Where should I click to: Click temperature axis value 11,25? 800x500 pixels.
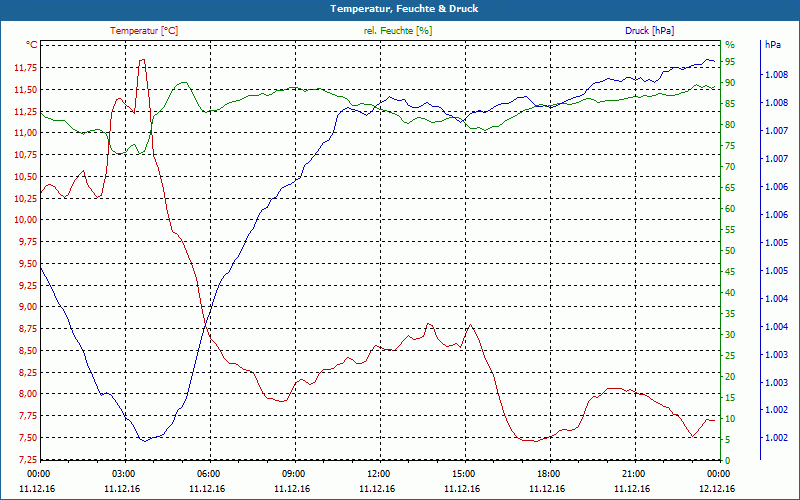pos(26,112)
